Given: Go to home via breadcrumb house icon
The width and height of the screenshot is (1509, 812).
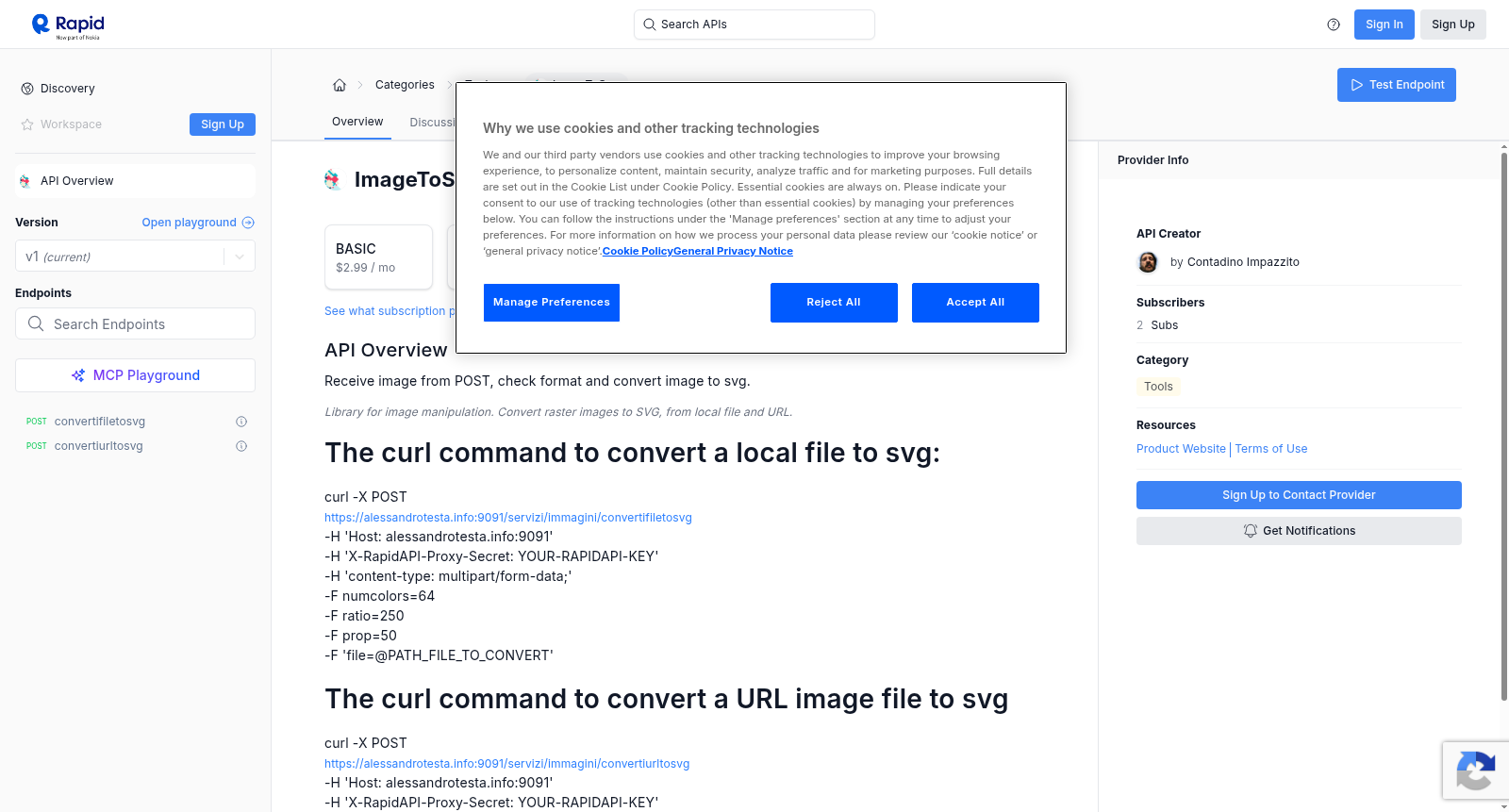Looking at the screenshot, I should [340, 85].
